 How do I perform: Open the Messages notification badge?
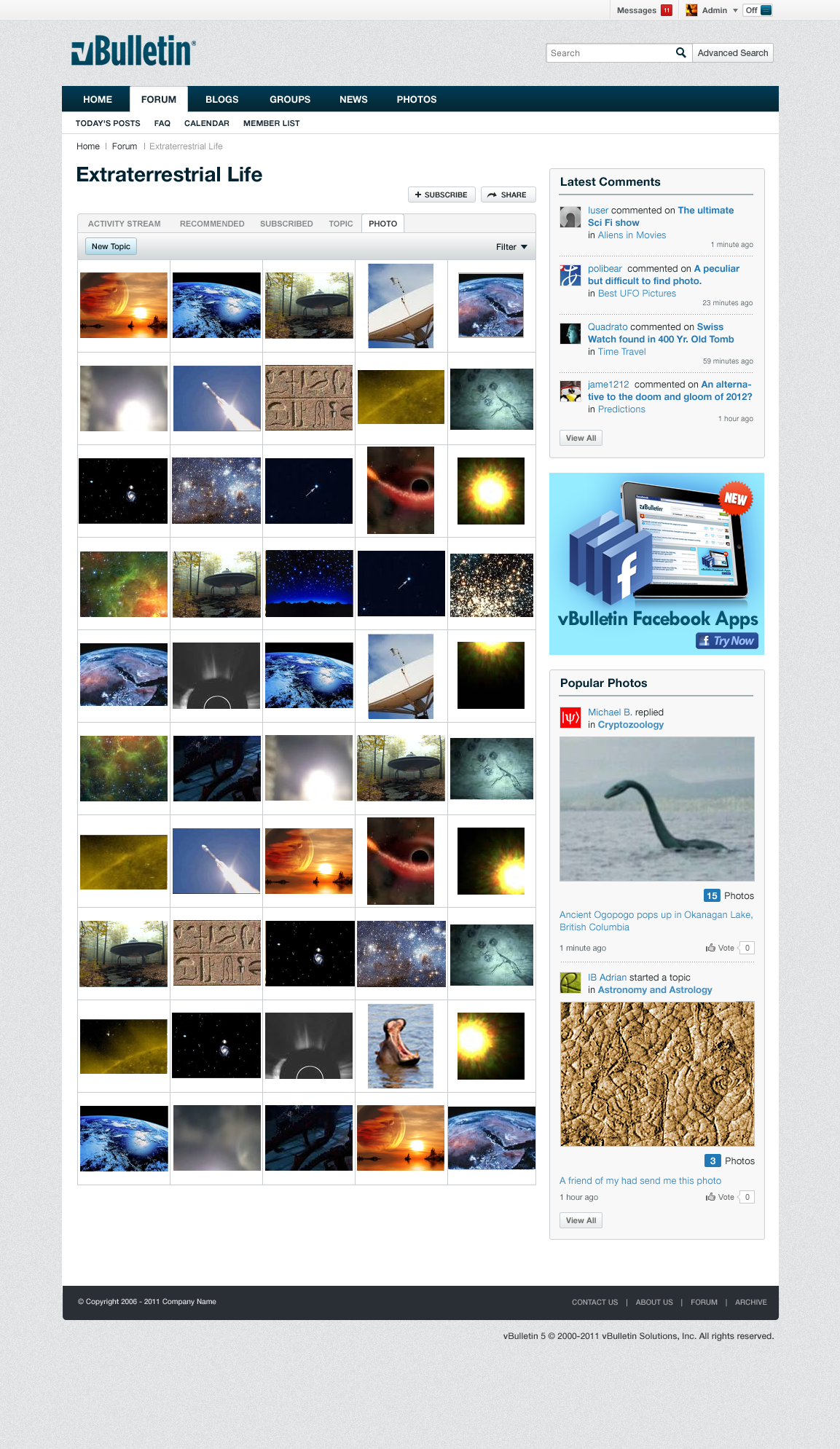coord(666,10)
